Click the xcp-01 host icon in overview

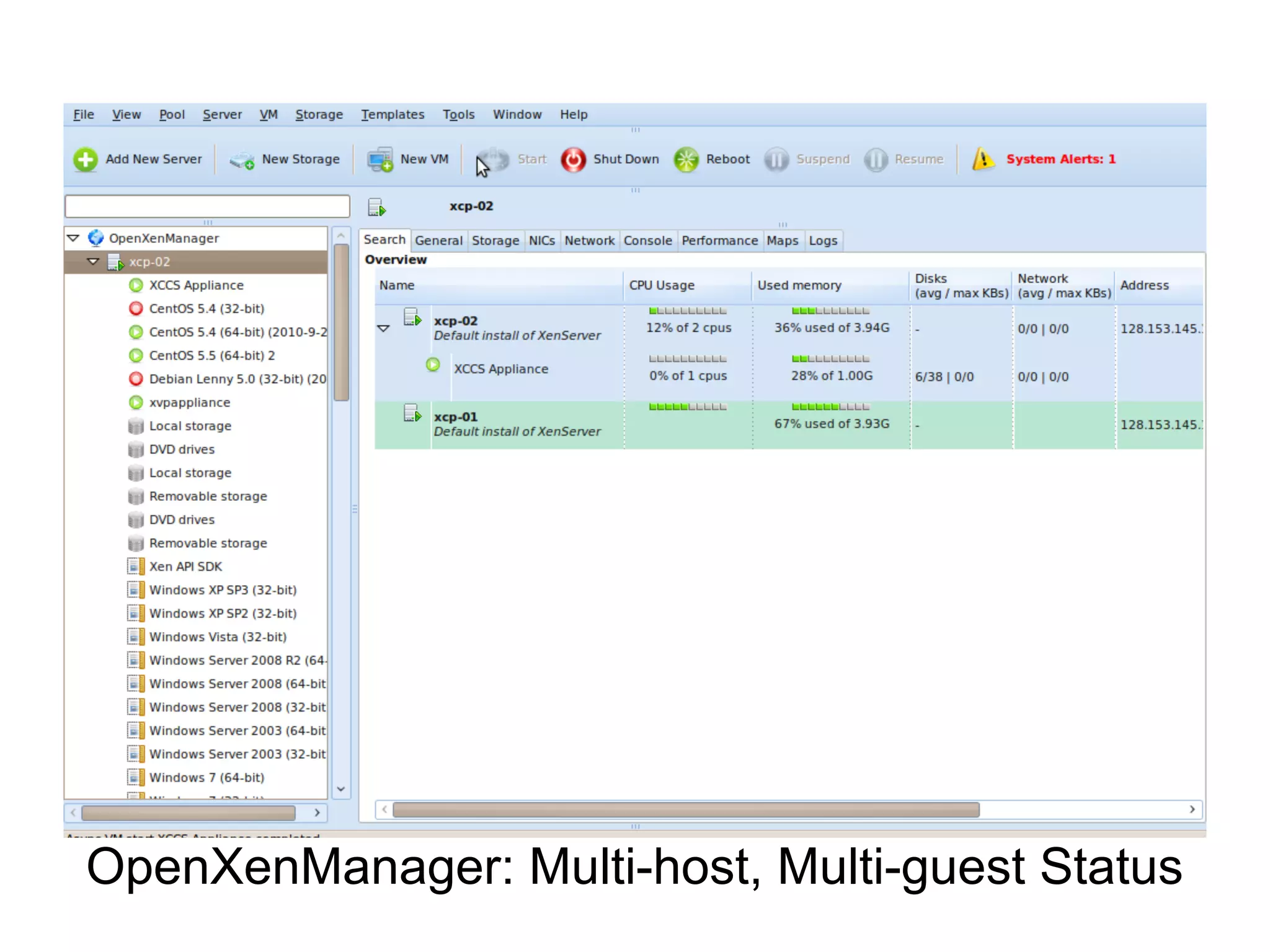click(412, 413)
